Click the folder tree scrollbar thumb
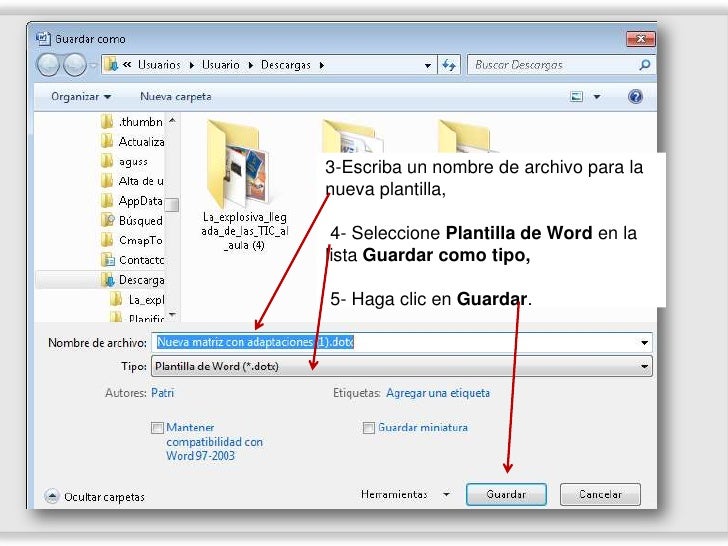Viewport: 728px width, 546px height. tap(172, 204)
